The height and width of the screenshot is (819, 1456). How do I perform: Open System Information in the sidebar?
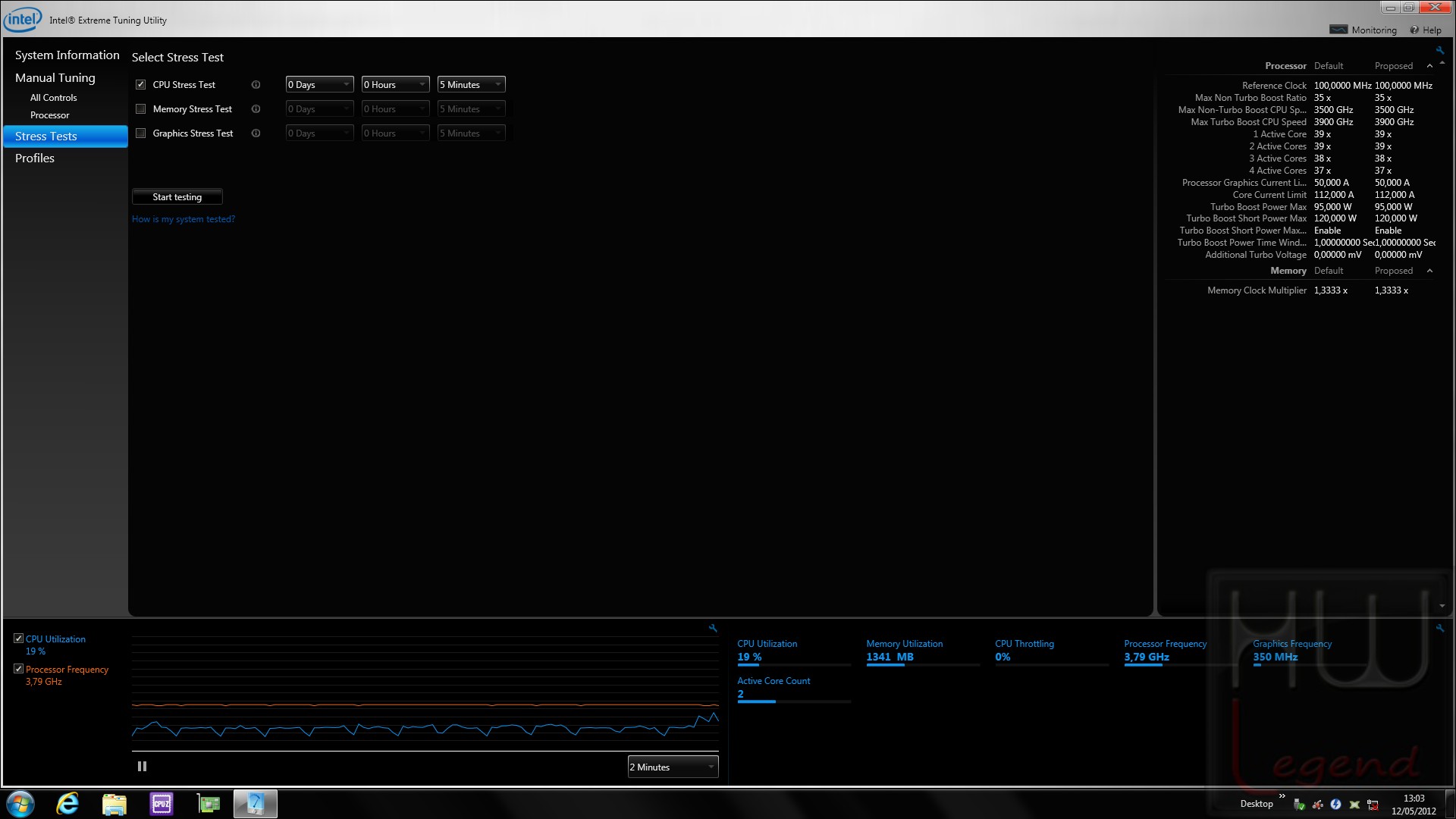[67, 55]
